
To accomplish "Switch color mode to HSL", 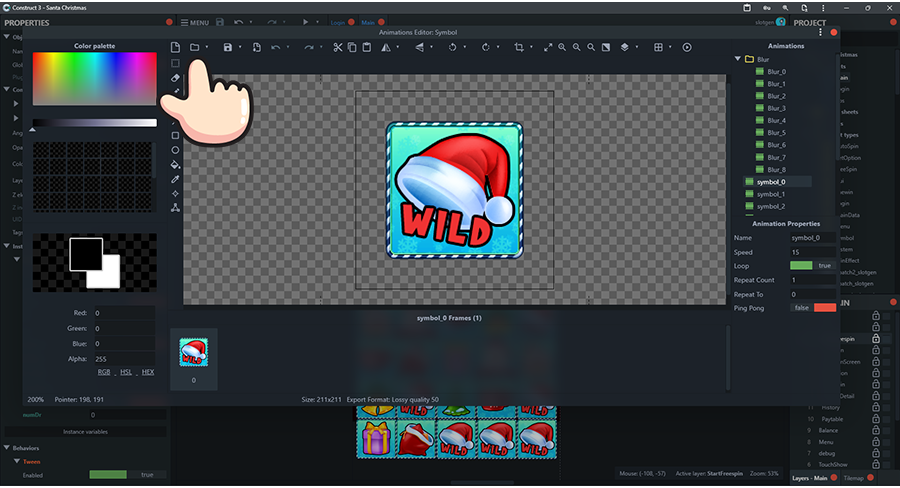I will point(126,372).
